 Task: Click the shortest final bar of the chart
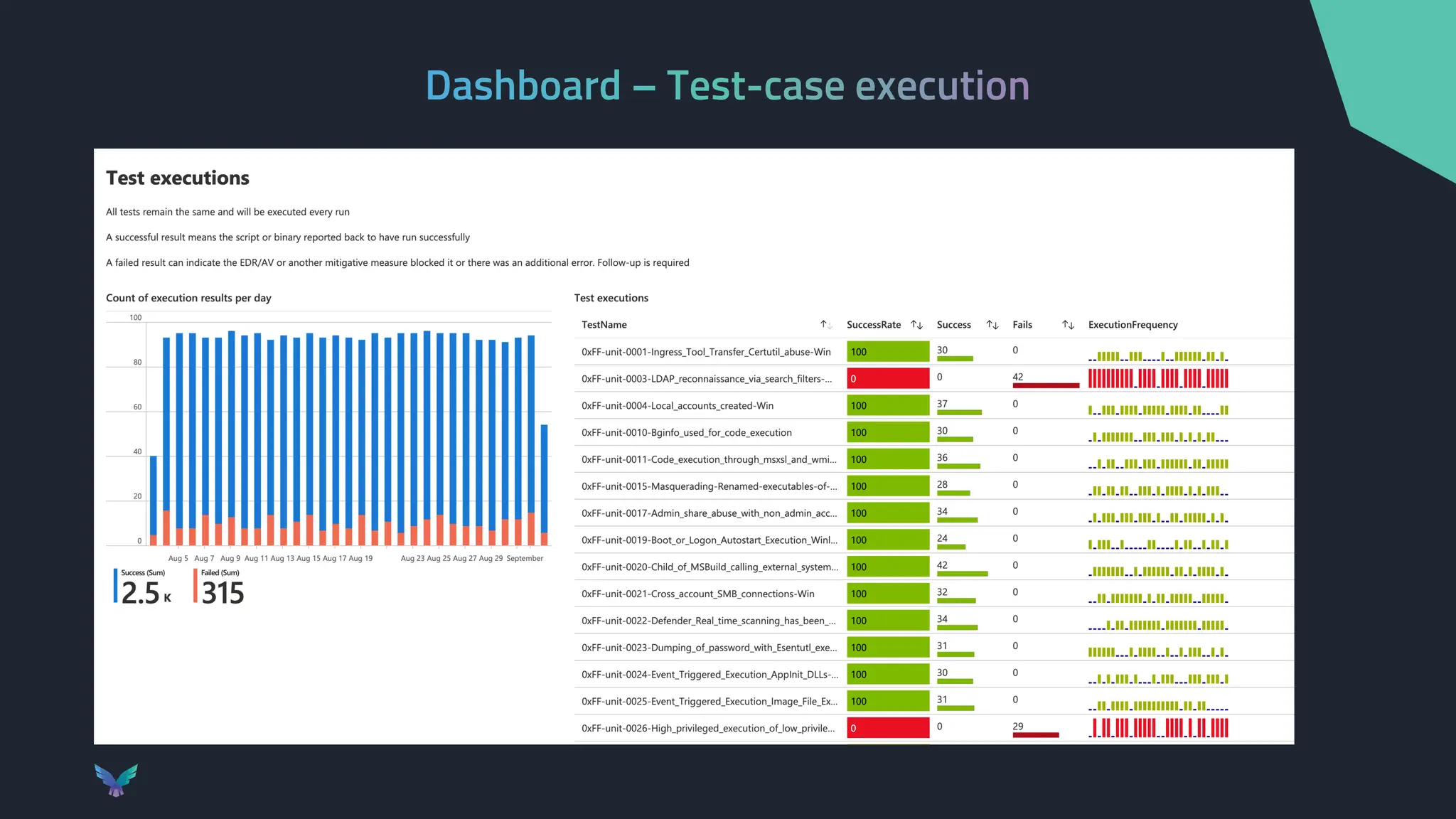tap(544, 483)
